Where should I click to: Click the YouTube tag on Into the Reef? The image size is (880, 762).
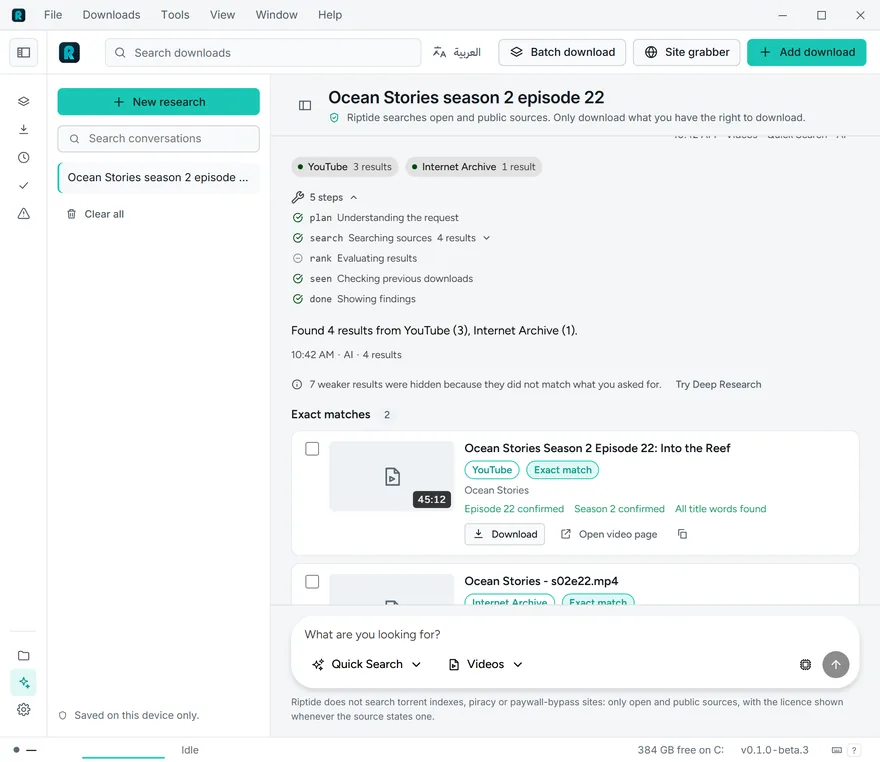coord(492,470)
